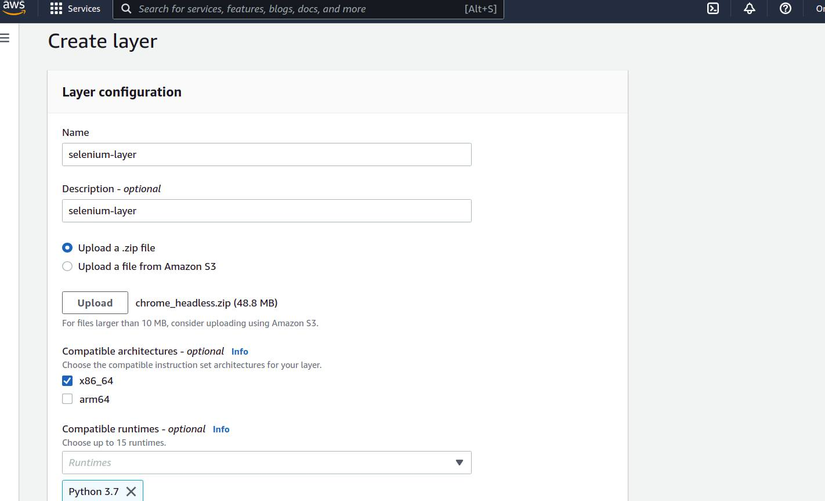825x501 pixels.
Task: Select Upload a .zip file option
Action: tap(67, 248)
